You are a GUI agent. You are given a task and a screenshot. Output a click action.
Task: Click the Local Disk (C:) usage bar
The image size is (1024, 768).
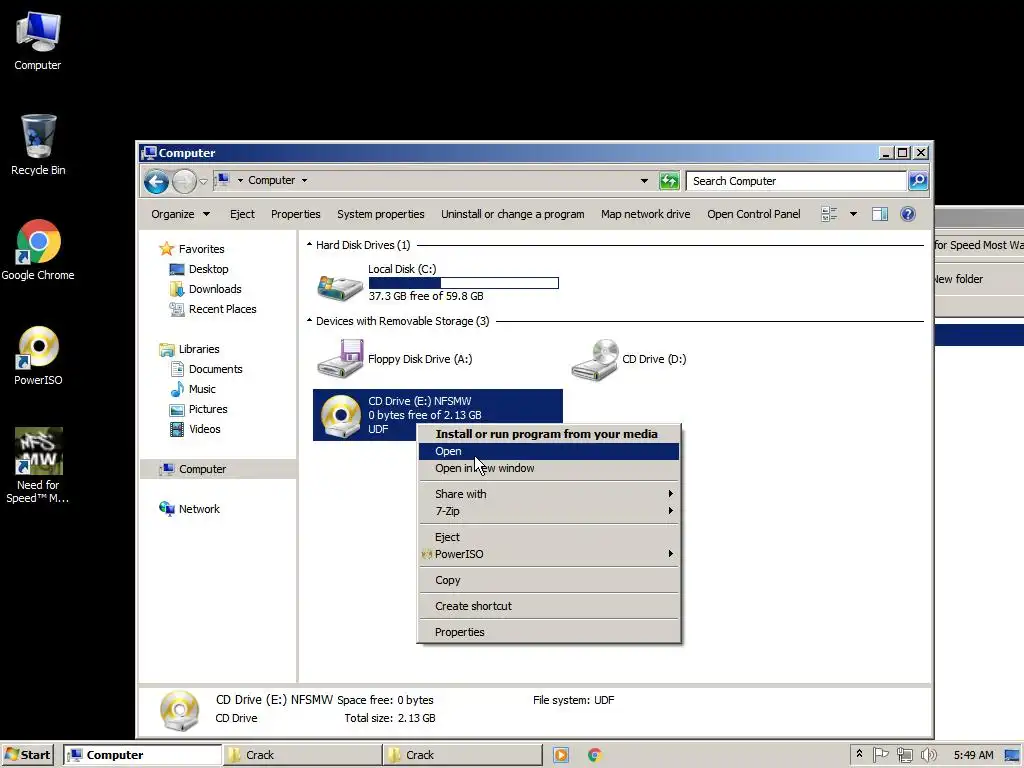(464, 283)
